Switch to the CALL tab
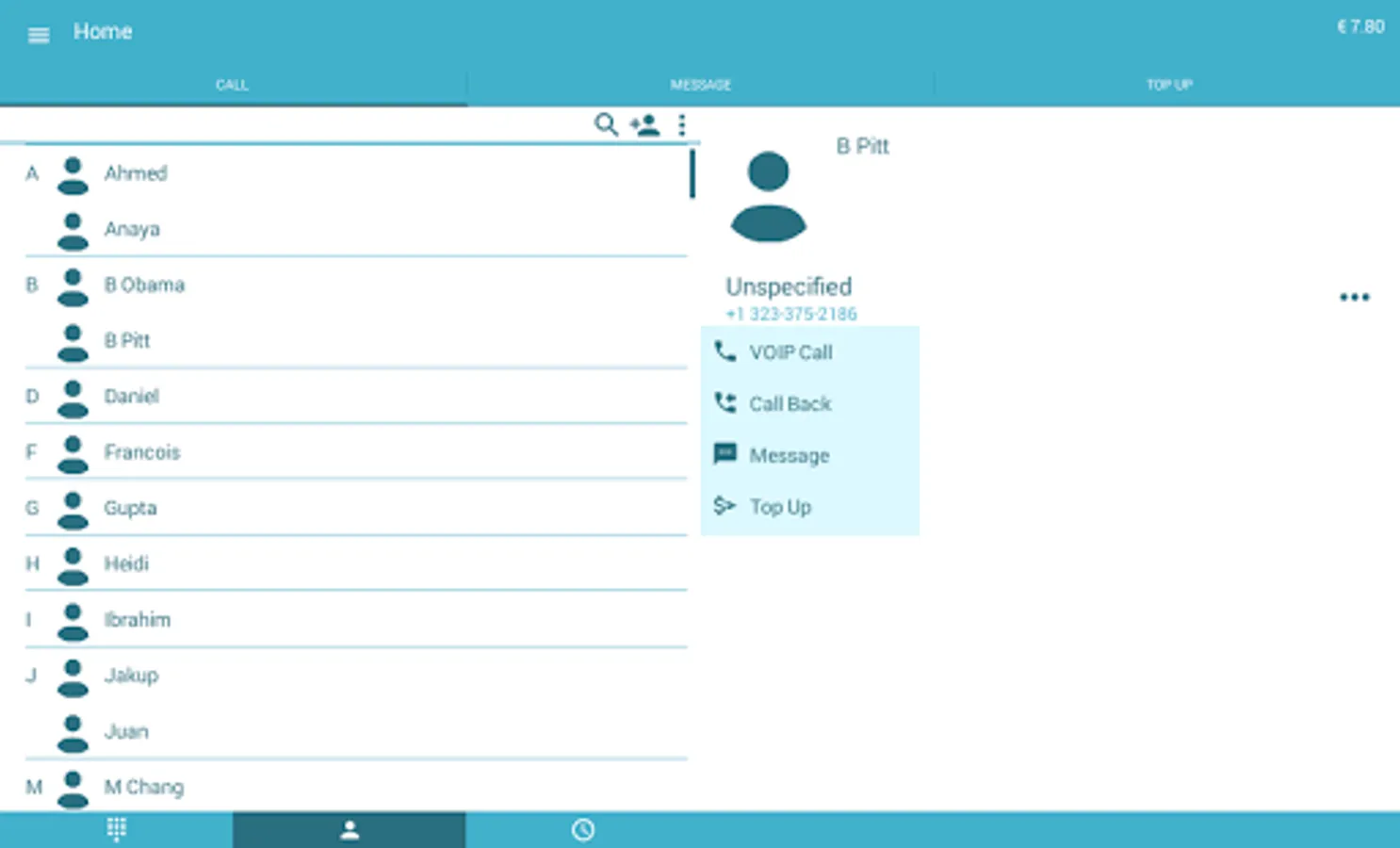 tap(233, 85)
